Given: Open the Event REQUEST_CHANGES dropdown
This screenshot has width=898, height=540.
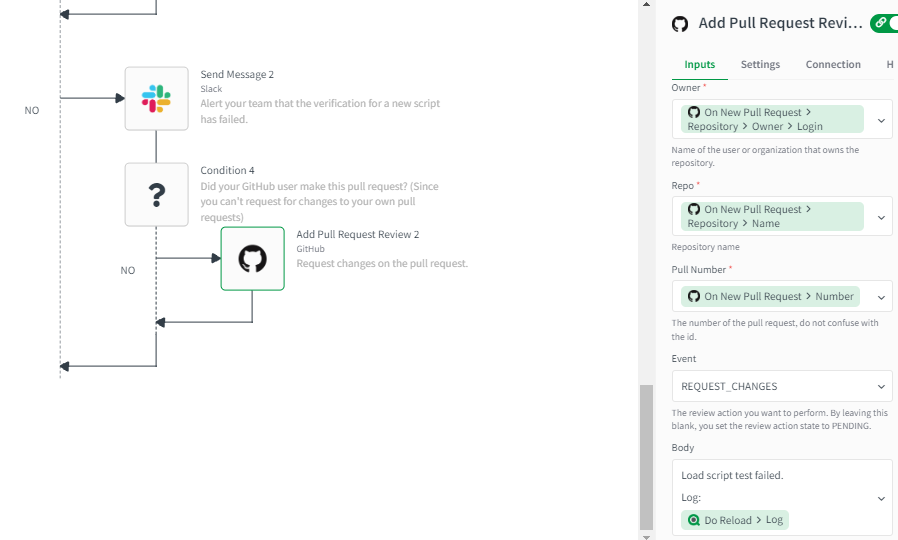Looking at the screenshot, I should click(x=881, y=386).
